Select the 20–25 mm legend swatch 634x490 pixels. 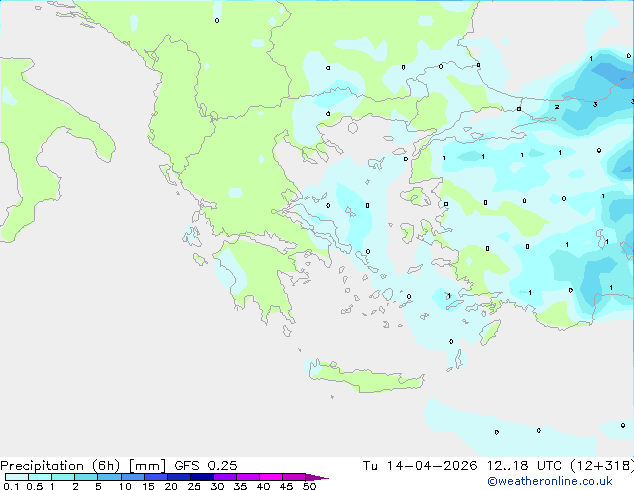[178, 477]
